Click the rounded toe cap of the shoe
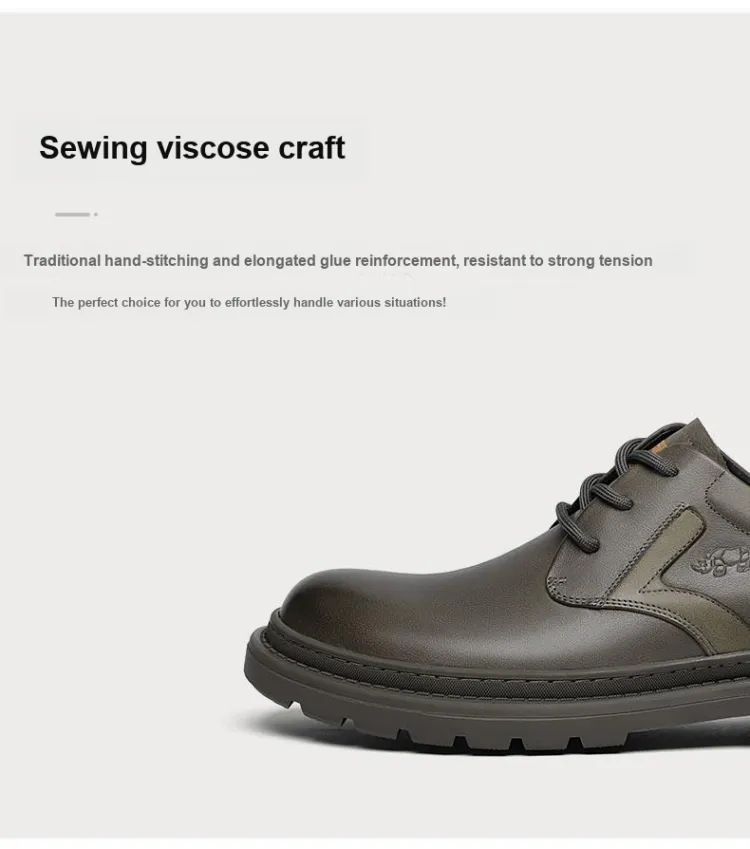 pos(347,601)
